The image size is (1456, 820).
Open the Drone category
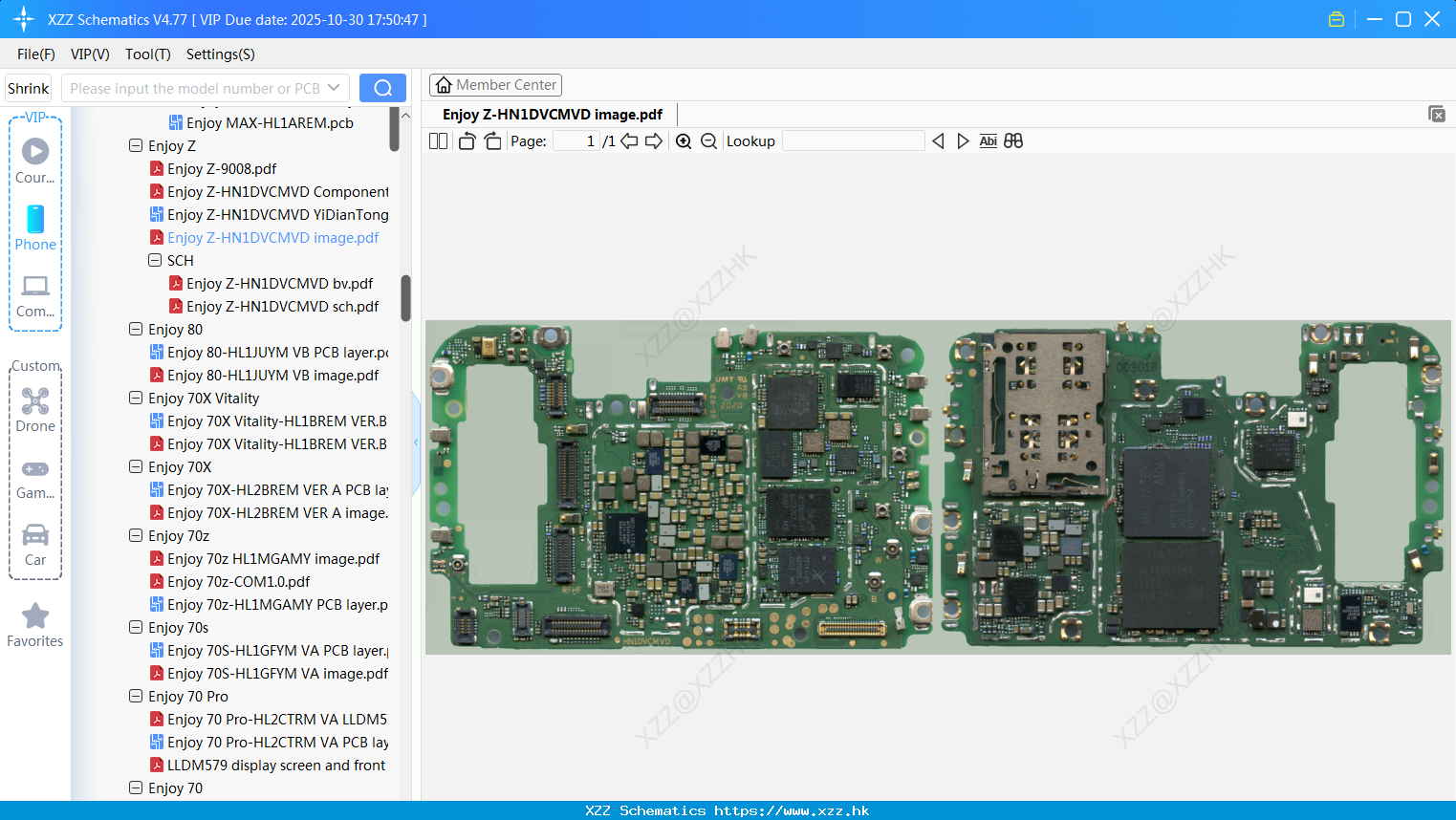(x=35, y=410)
